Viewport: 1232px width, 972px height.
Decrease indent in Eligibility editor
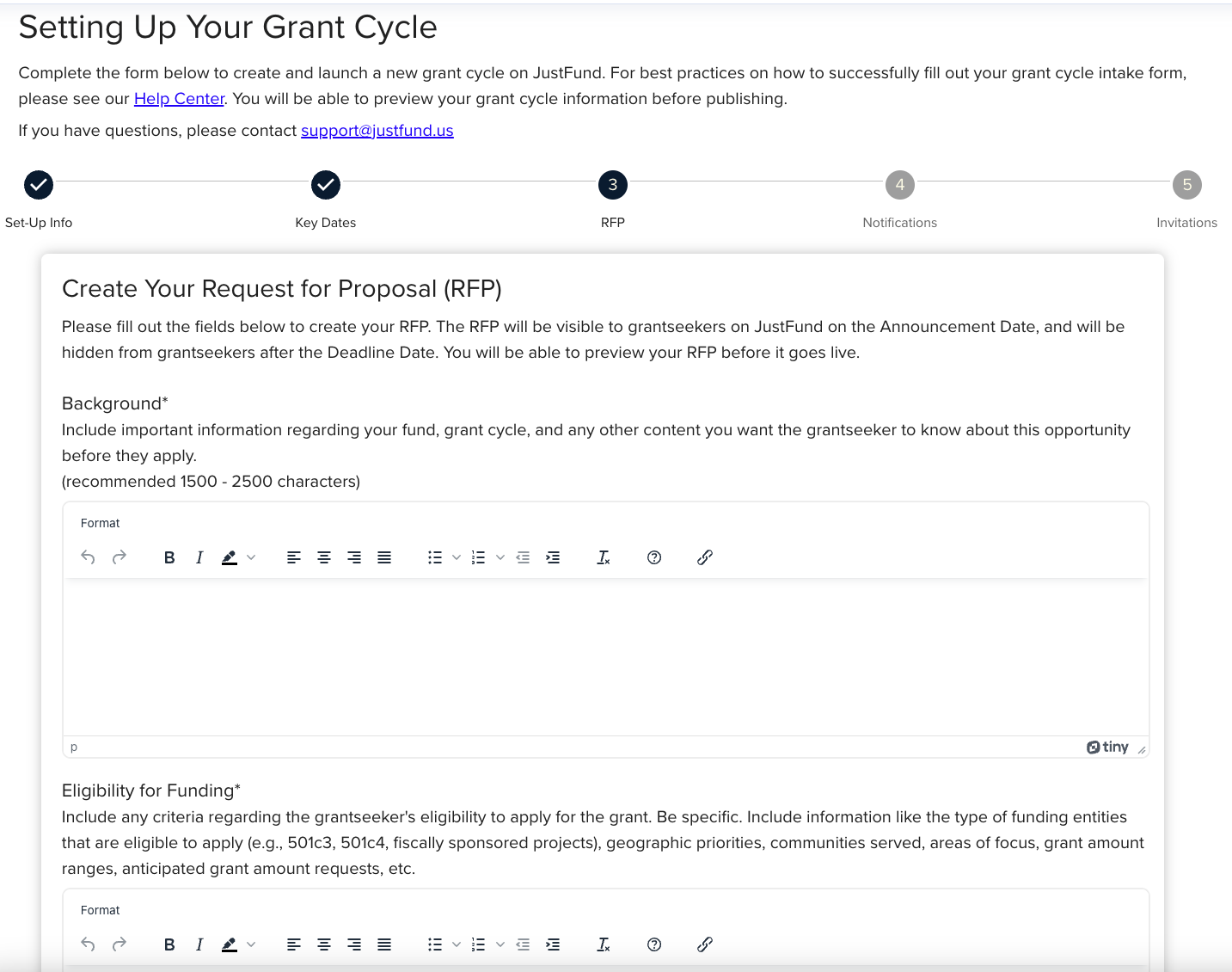pyautogui.click(x=523, y=944)
